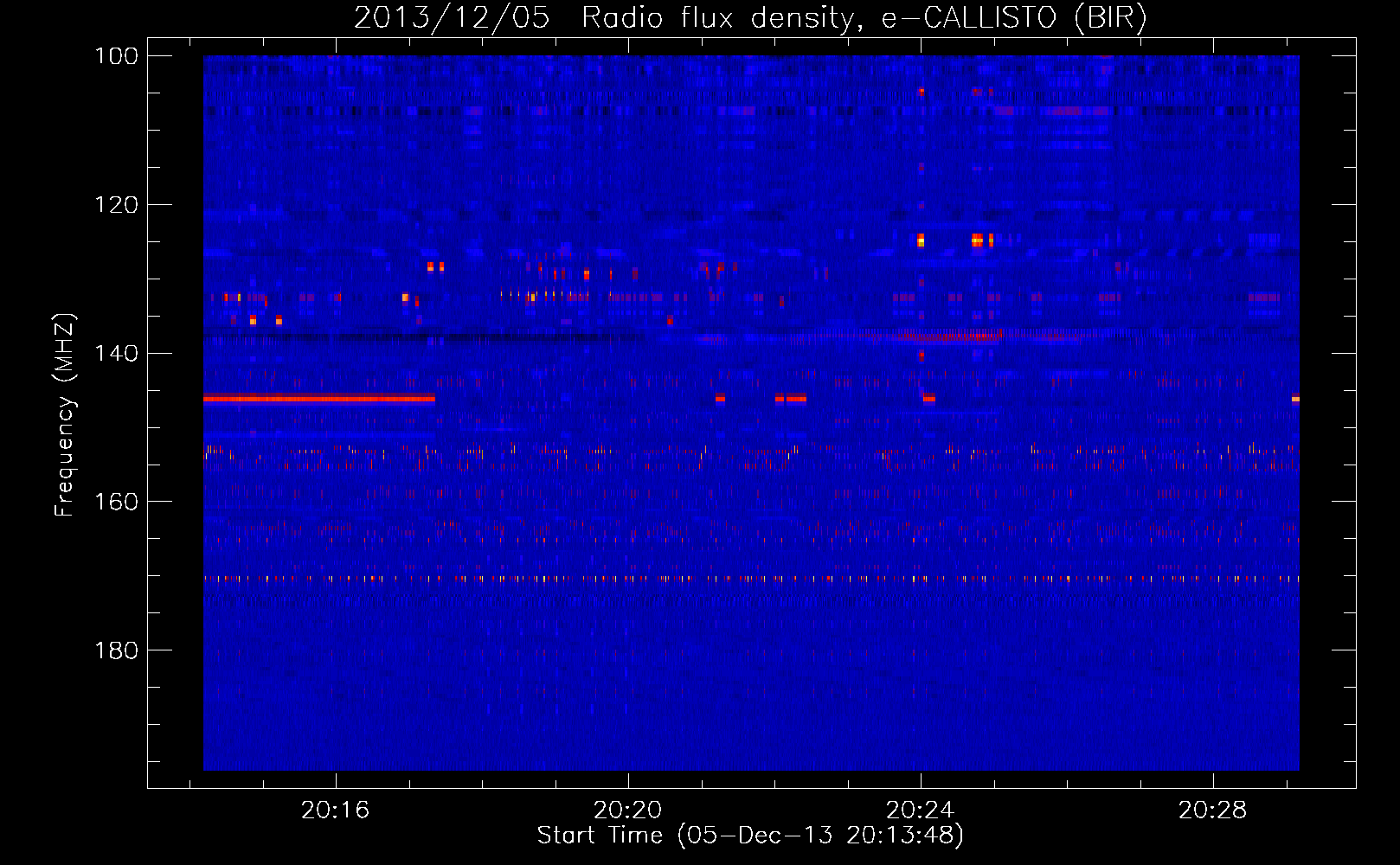Click the 120 frequency tick label

pyautogui.click(x=116, y=205)
